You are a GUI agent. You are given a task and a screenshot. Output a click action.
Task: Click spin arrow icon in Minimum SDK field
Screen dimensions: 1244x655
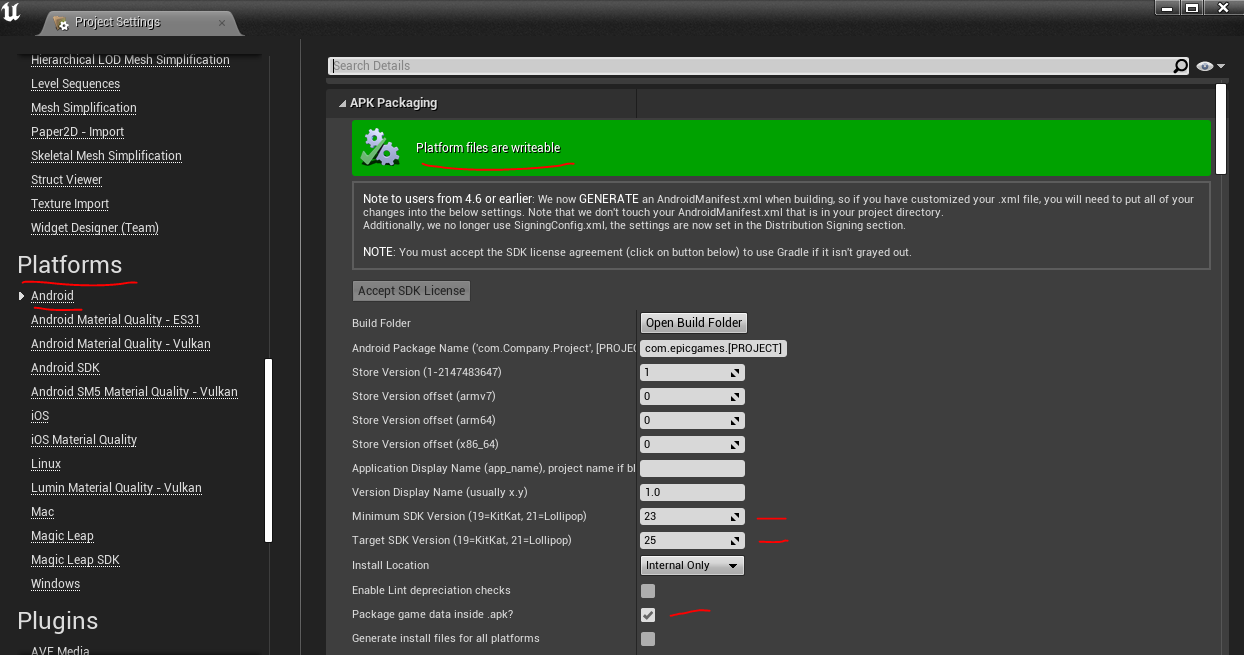pyautogui.click(x=735, y=517)
